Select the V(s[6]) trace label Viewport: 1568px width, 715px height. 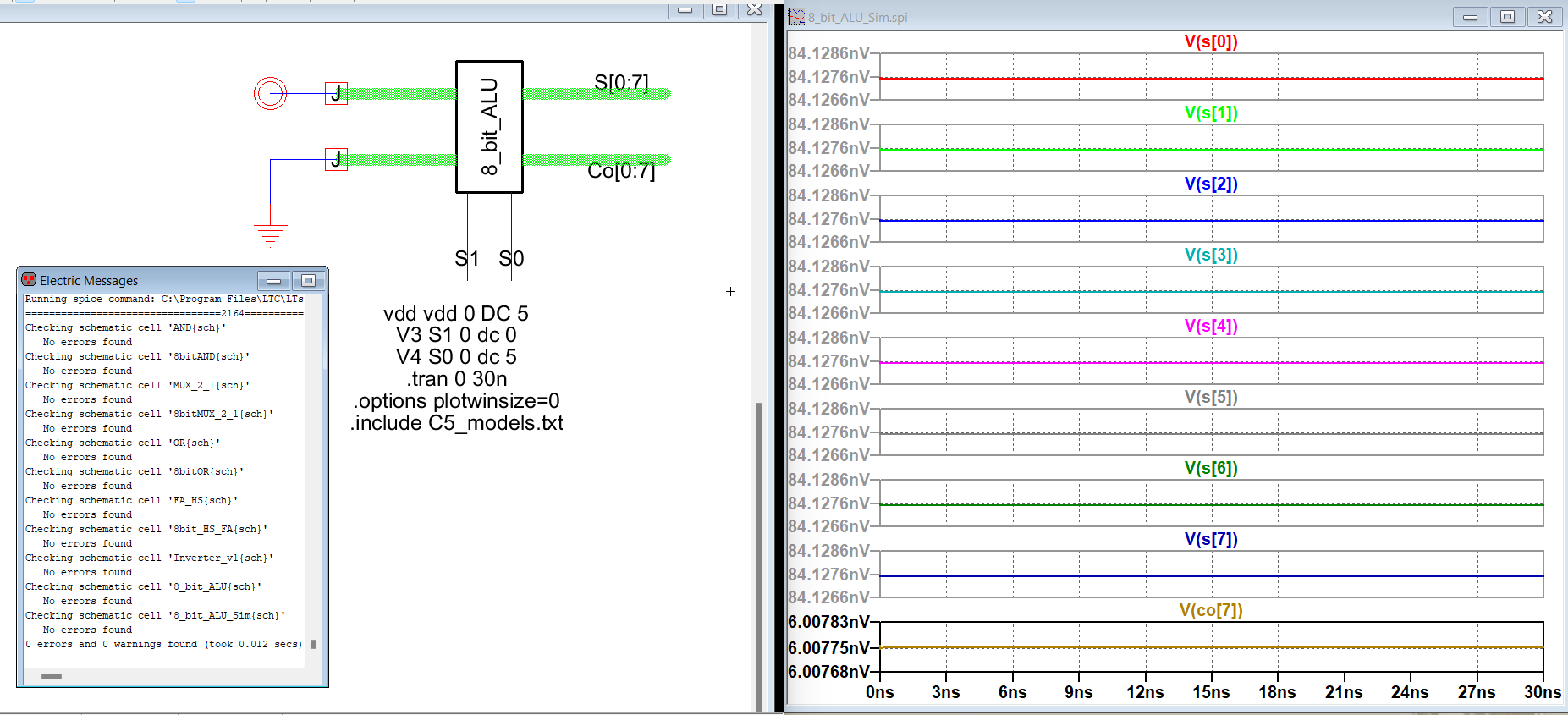point(1211,468)
